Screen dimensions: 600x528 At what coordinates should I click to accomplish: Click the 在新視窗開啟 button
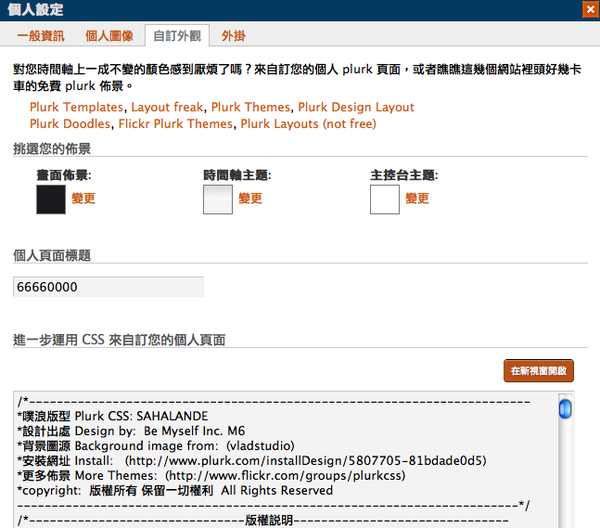(538, 370)
